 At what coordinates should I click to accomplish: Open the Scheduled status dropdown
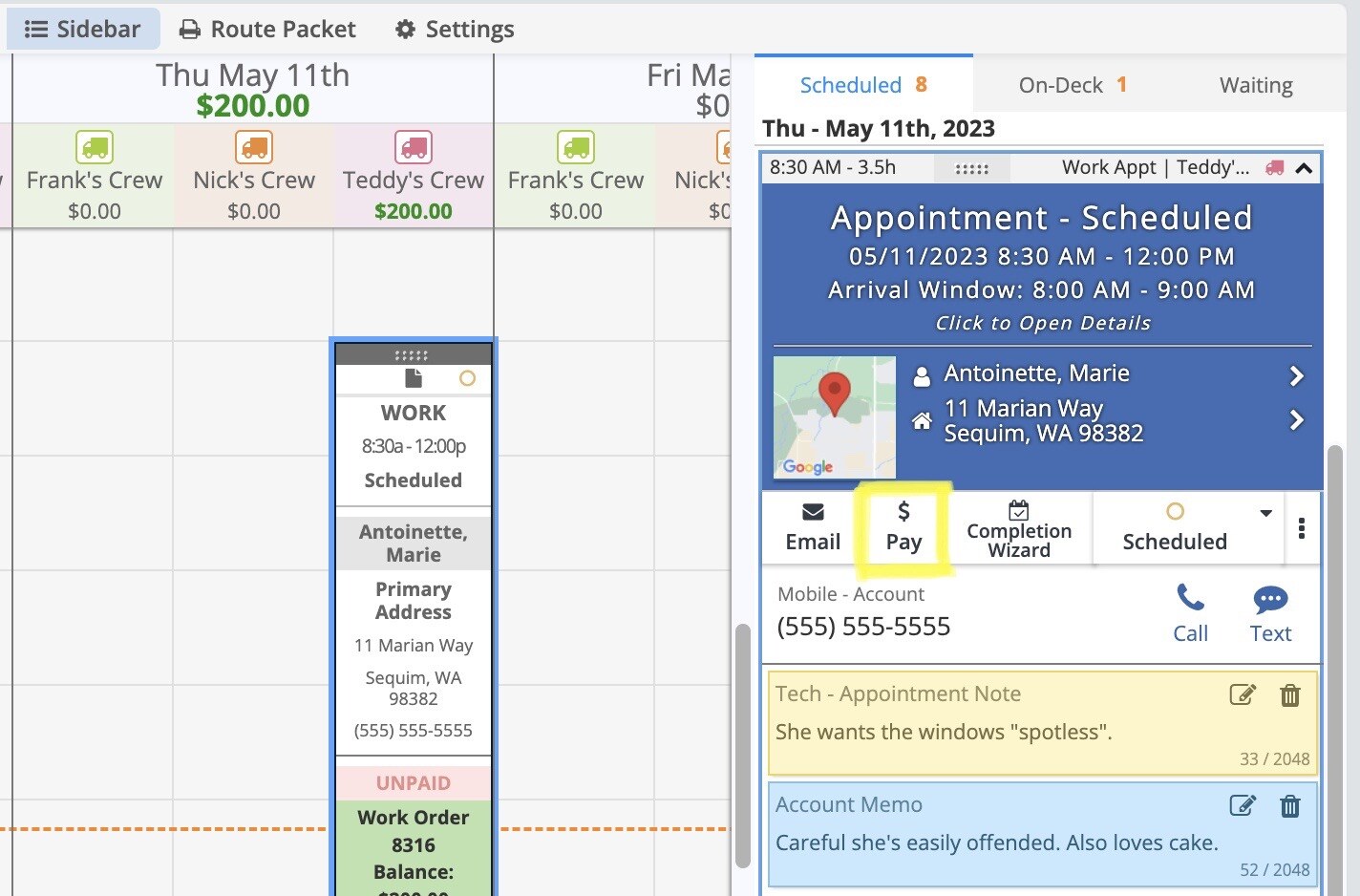pos(1265,513)
